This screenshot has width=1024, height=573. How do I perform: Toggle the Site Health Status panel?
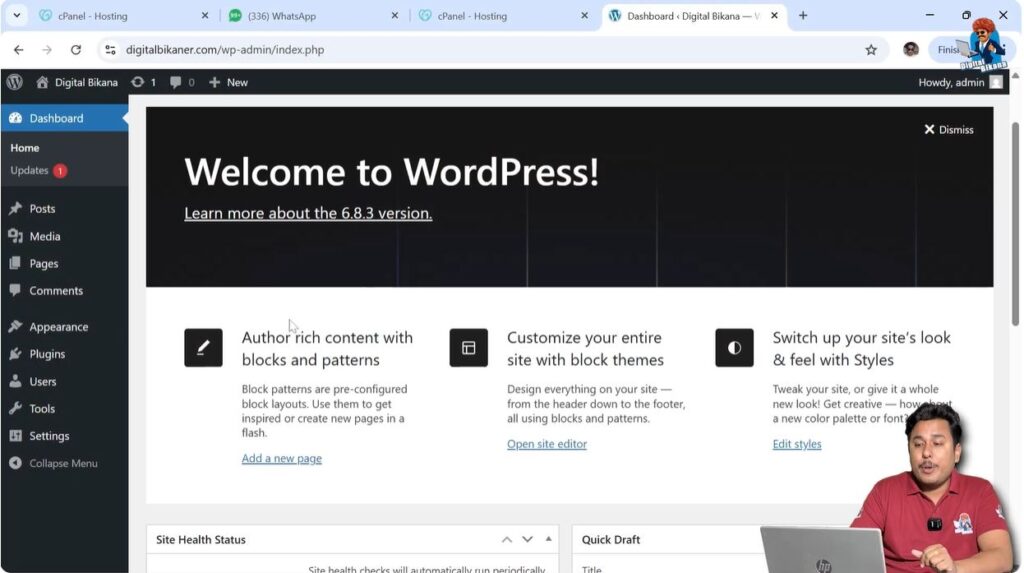point(549,539)
